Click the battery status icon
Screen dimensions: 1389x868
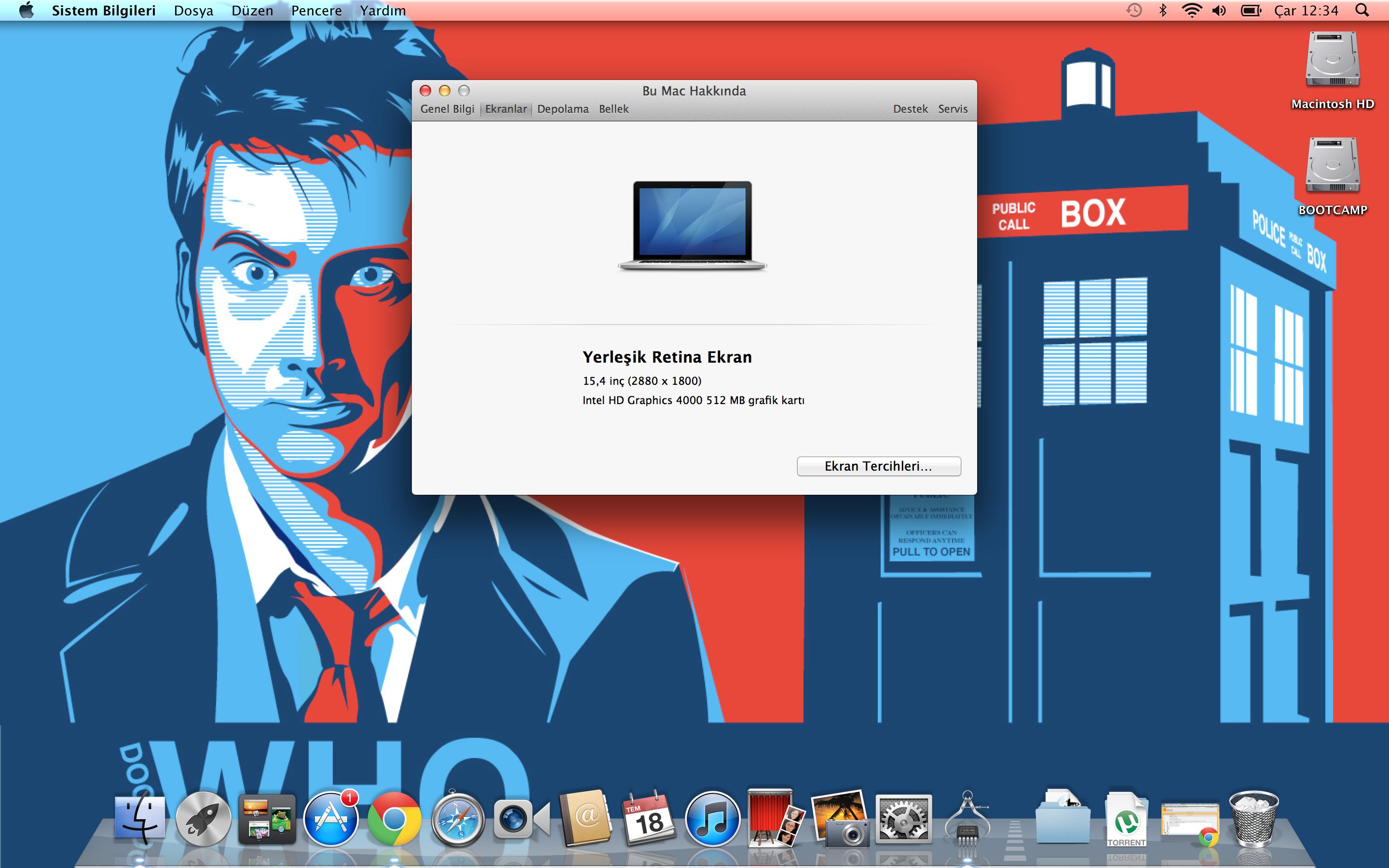1251,10
